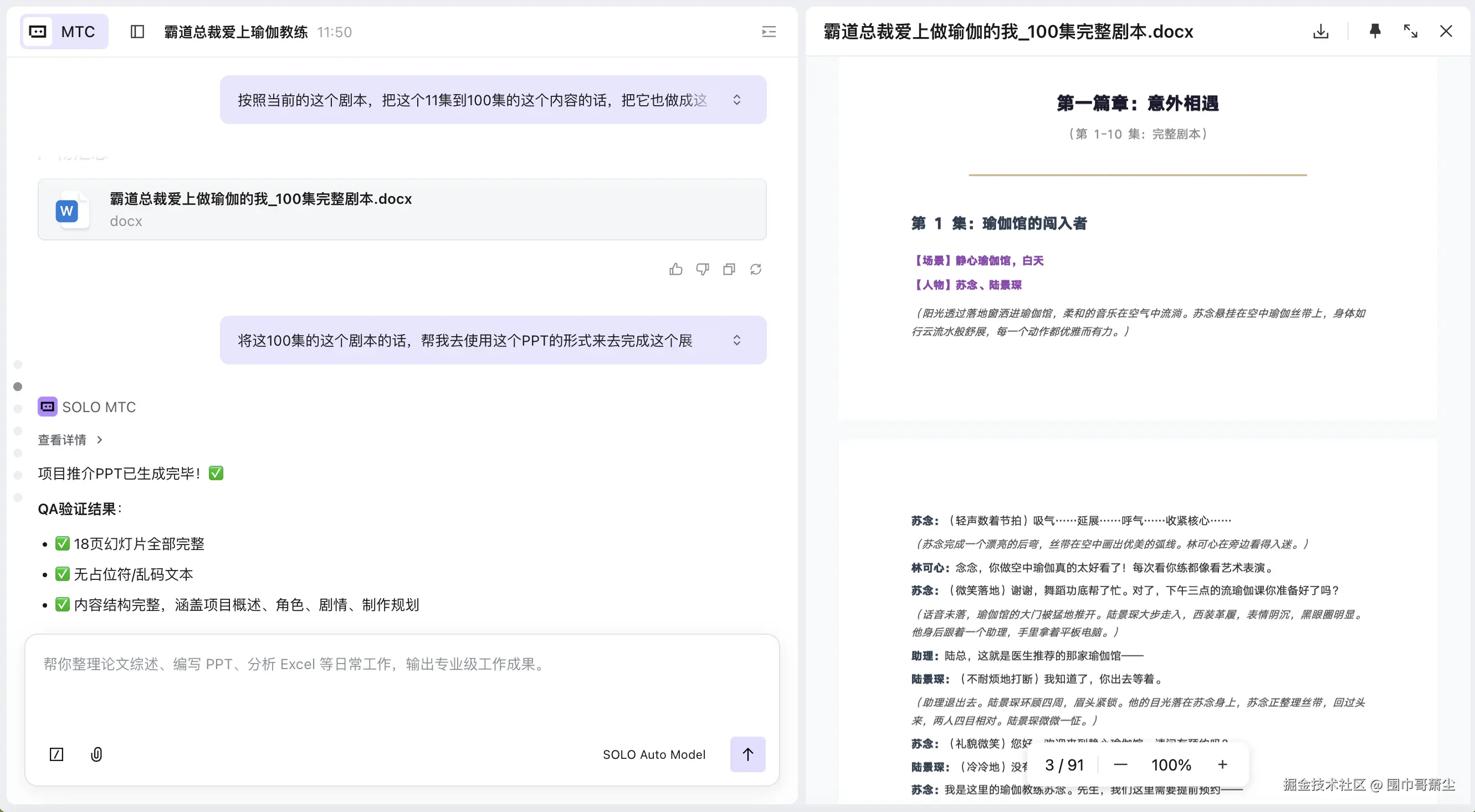Select the docx viewer title bar
The height and width of the screenshot is (812, 1475).
pos(1007,32)
